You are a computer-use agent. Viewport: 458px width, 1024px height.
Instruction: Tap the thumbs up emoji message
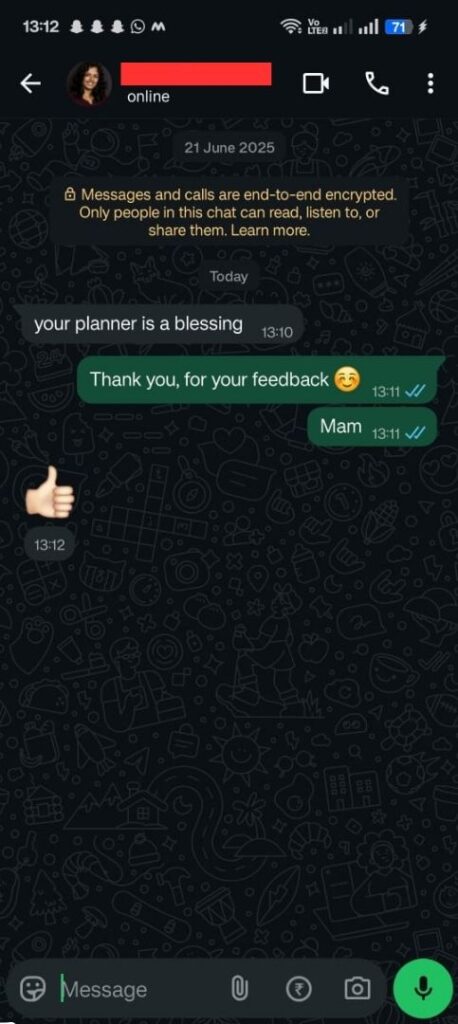(x=50, y=494)
